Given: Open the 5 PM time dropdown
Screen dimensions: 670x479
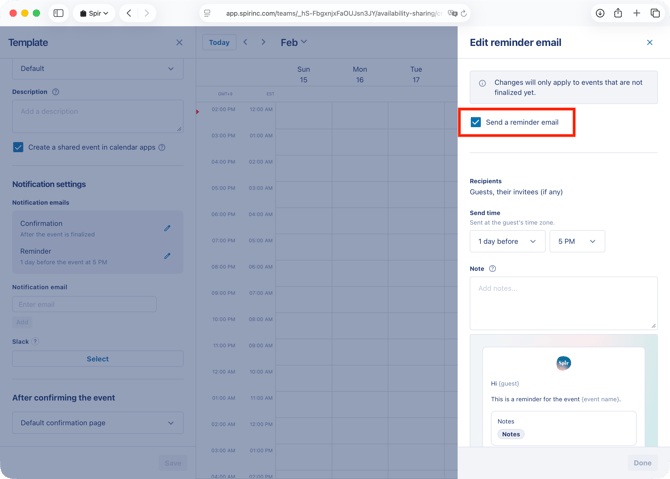Looking at the screenshot, I should 577,241.
